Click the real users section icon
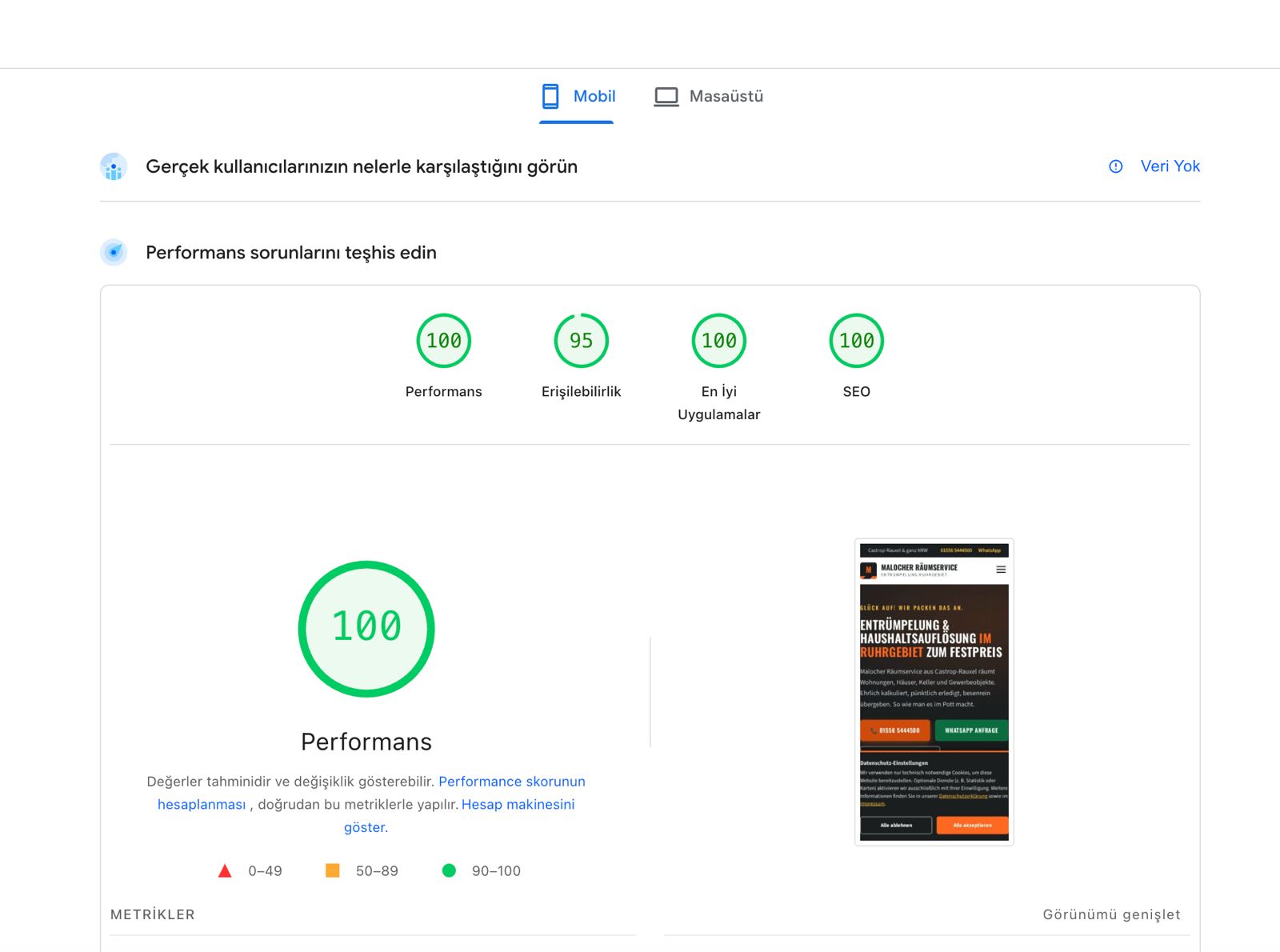 coord(114,166)
